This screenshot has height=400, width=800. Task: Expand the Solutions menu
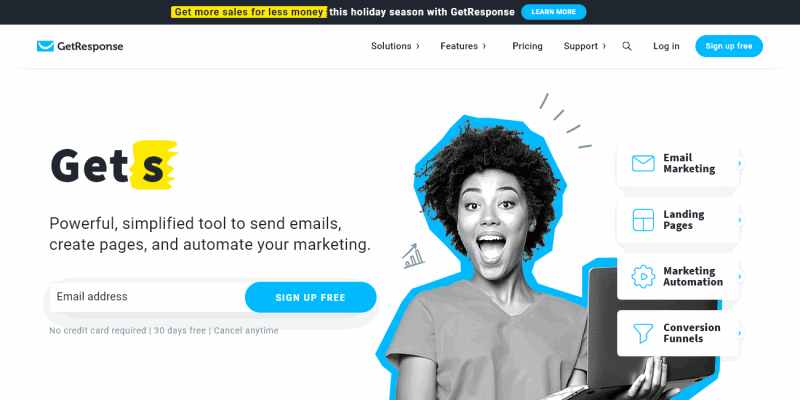tap(395, 46)
